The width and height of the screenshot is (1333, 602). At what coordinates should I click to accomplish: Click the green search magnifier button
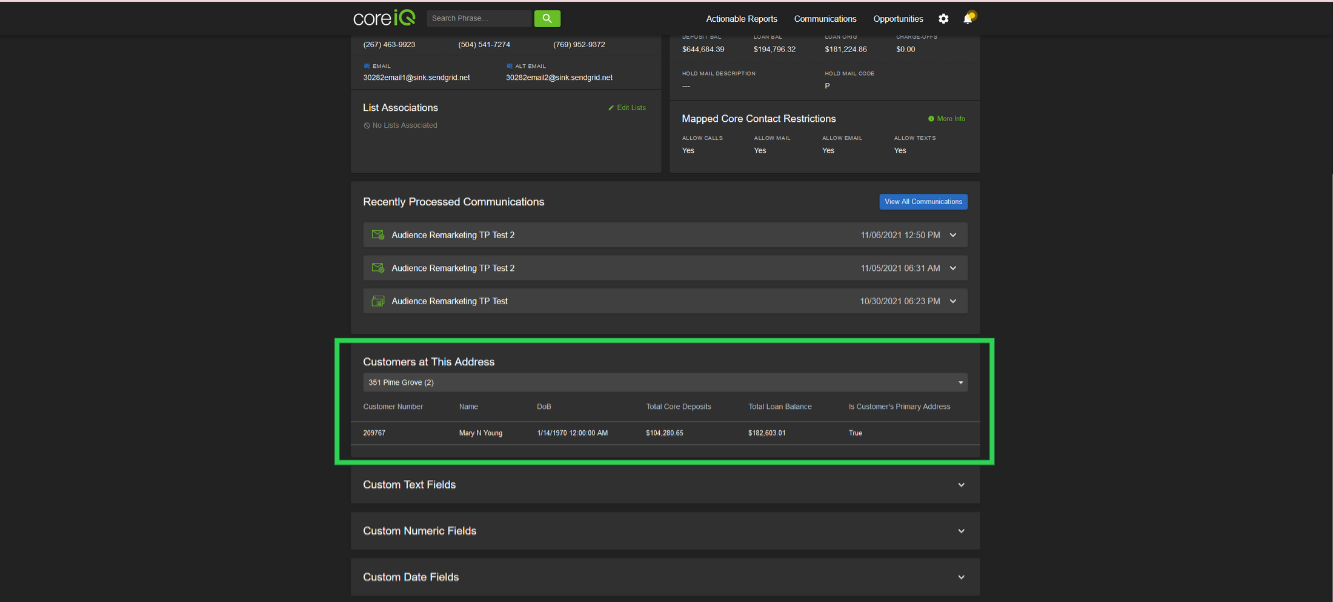pyautogui.click(x=547, y=18)
